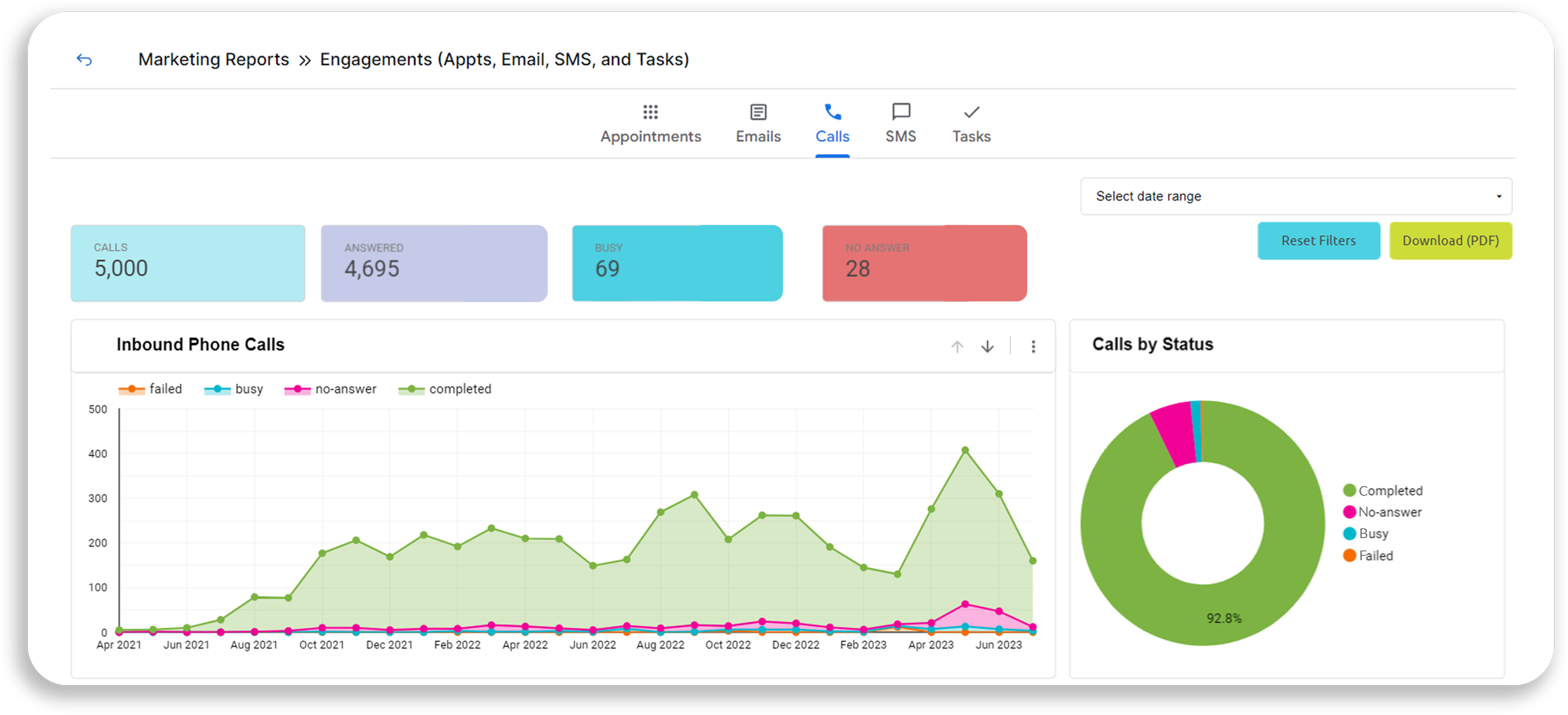
Task: Toggle Busy in the donut legend
Action: click(1365, 534)
